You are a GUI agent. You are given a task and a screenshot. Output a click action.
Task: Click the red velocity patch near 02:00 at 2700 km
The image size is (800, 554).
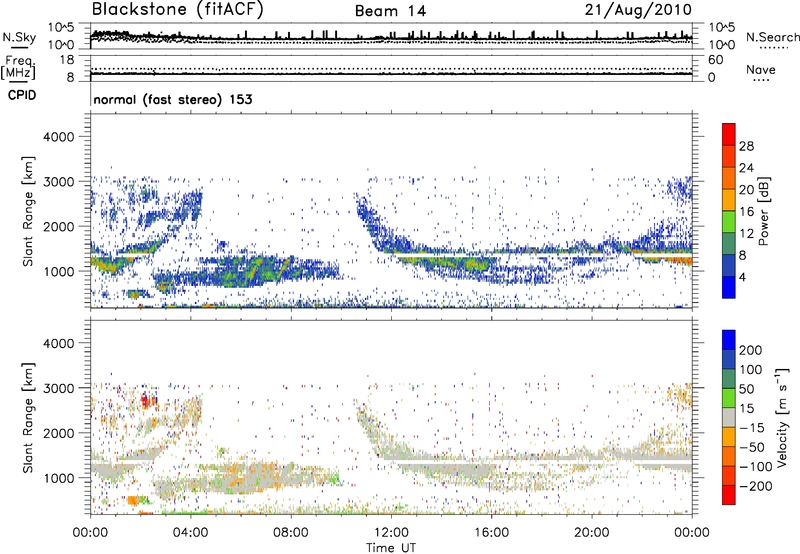coord(147,402)
